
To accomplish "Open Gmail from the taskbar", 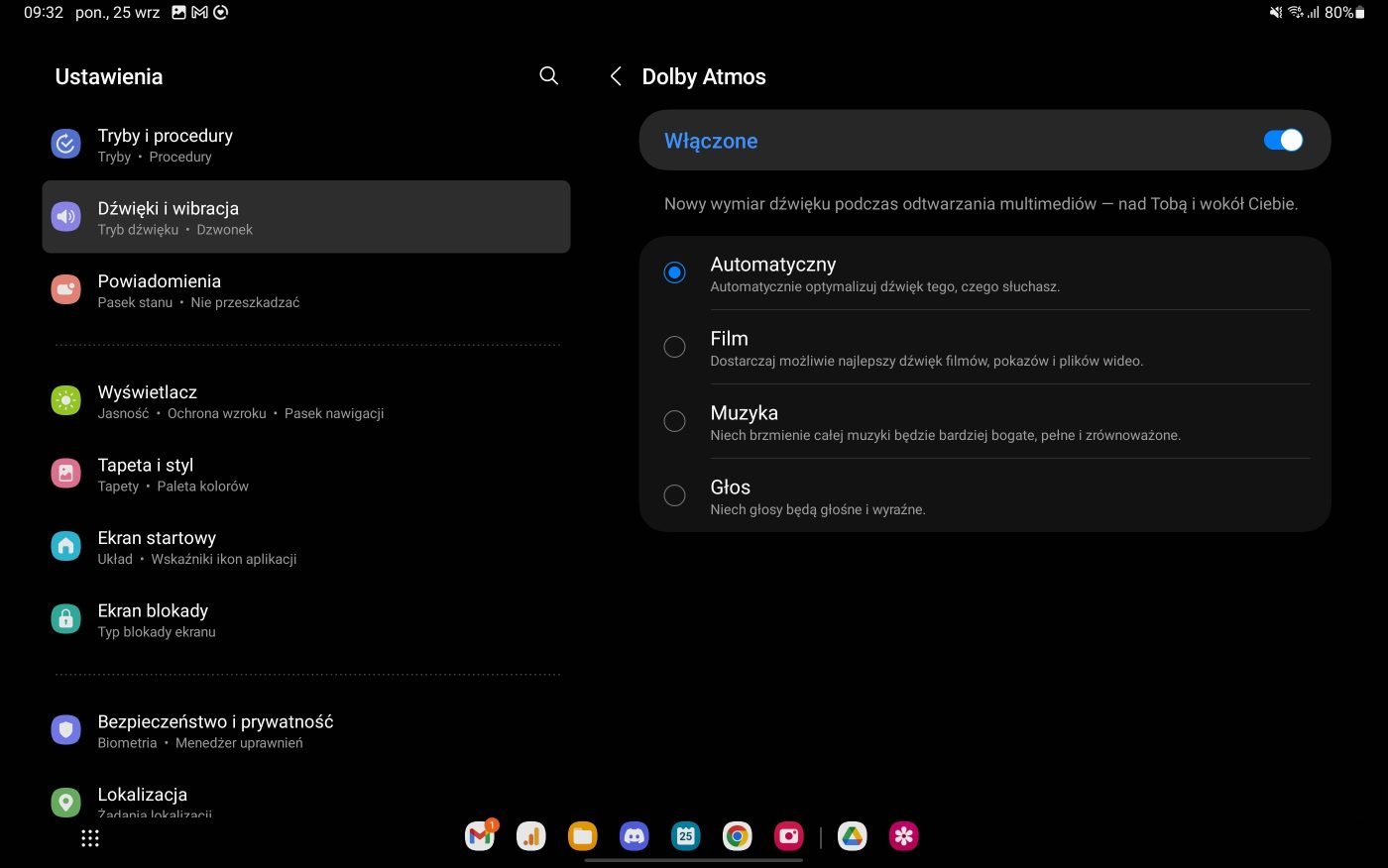I will (x=480, y=836).
